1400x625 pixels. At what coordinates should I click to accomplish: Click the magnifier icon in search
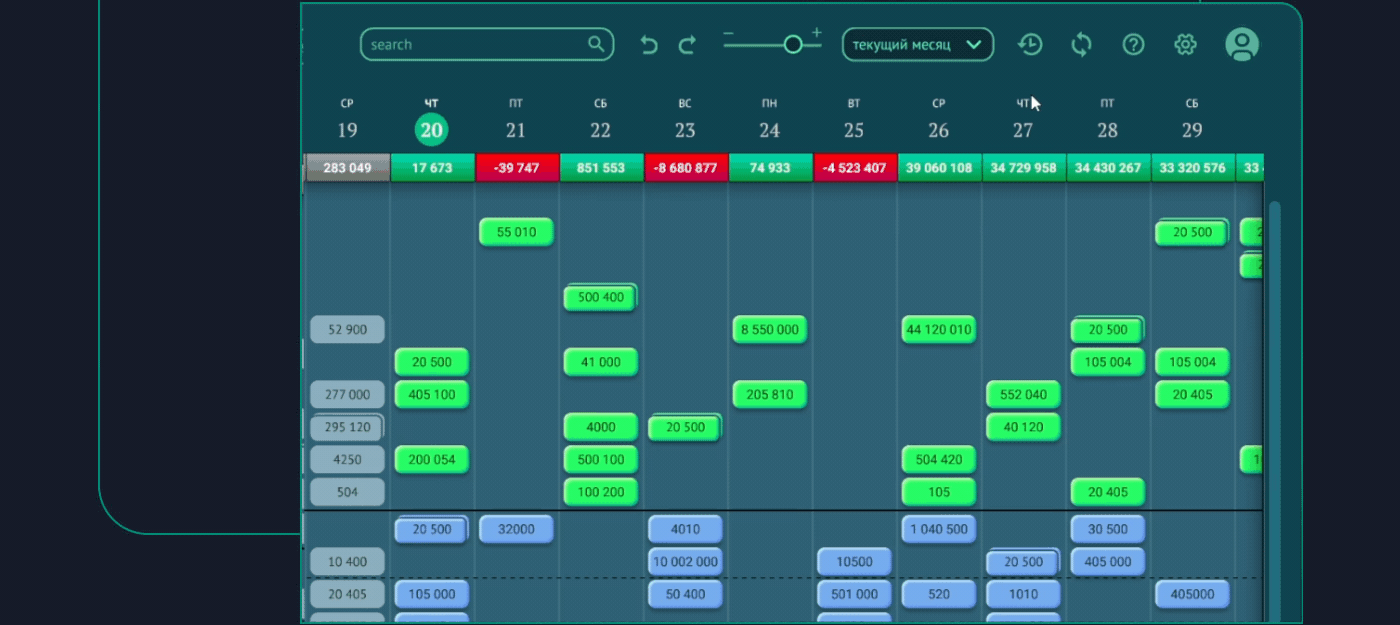(596, 44)
